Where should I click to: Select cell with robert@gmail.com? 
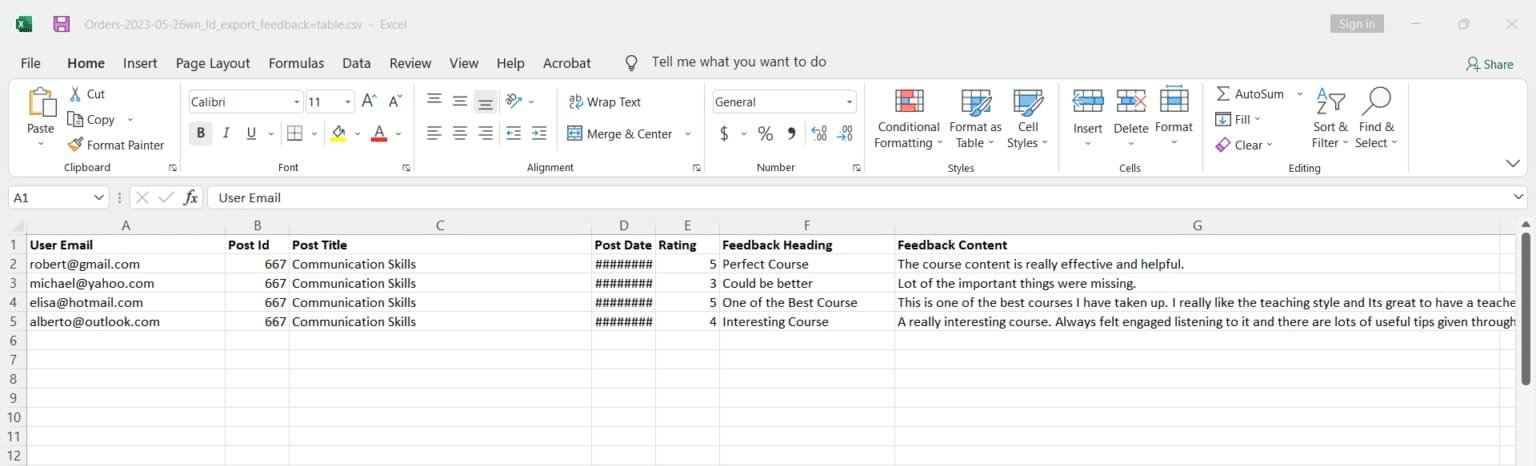point(126,264)
